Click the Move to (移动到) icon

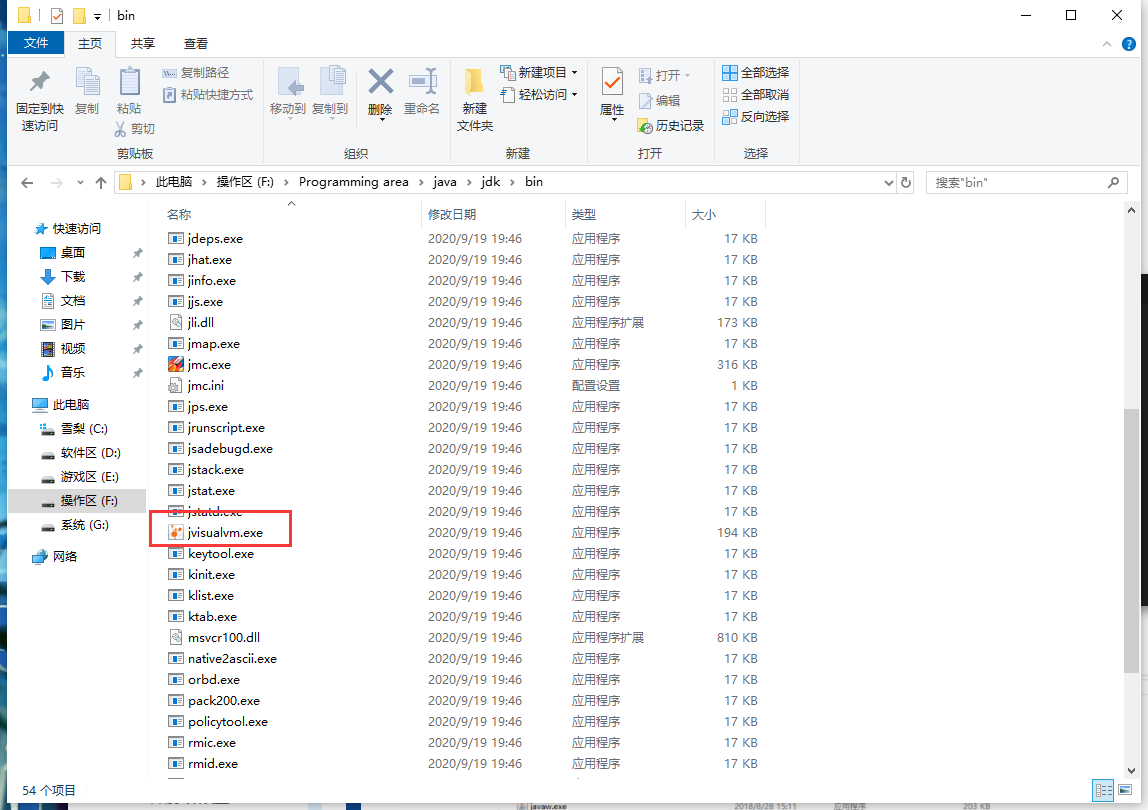pos(290,81)
